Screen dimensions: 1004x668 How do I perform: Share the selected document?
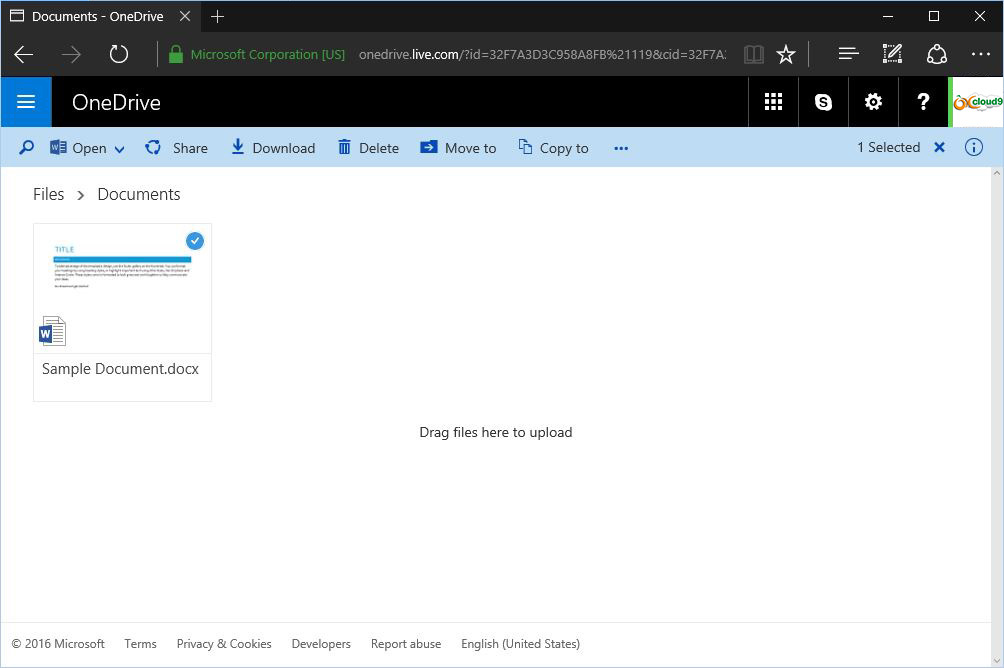click(x=176, y=148)
